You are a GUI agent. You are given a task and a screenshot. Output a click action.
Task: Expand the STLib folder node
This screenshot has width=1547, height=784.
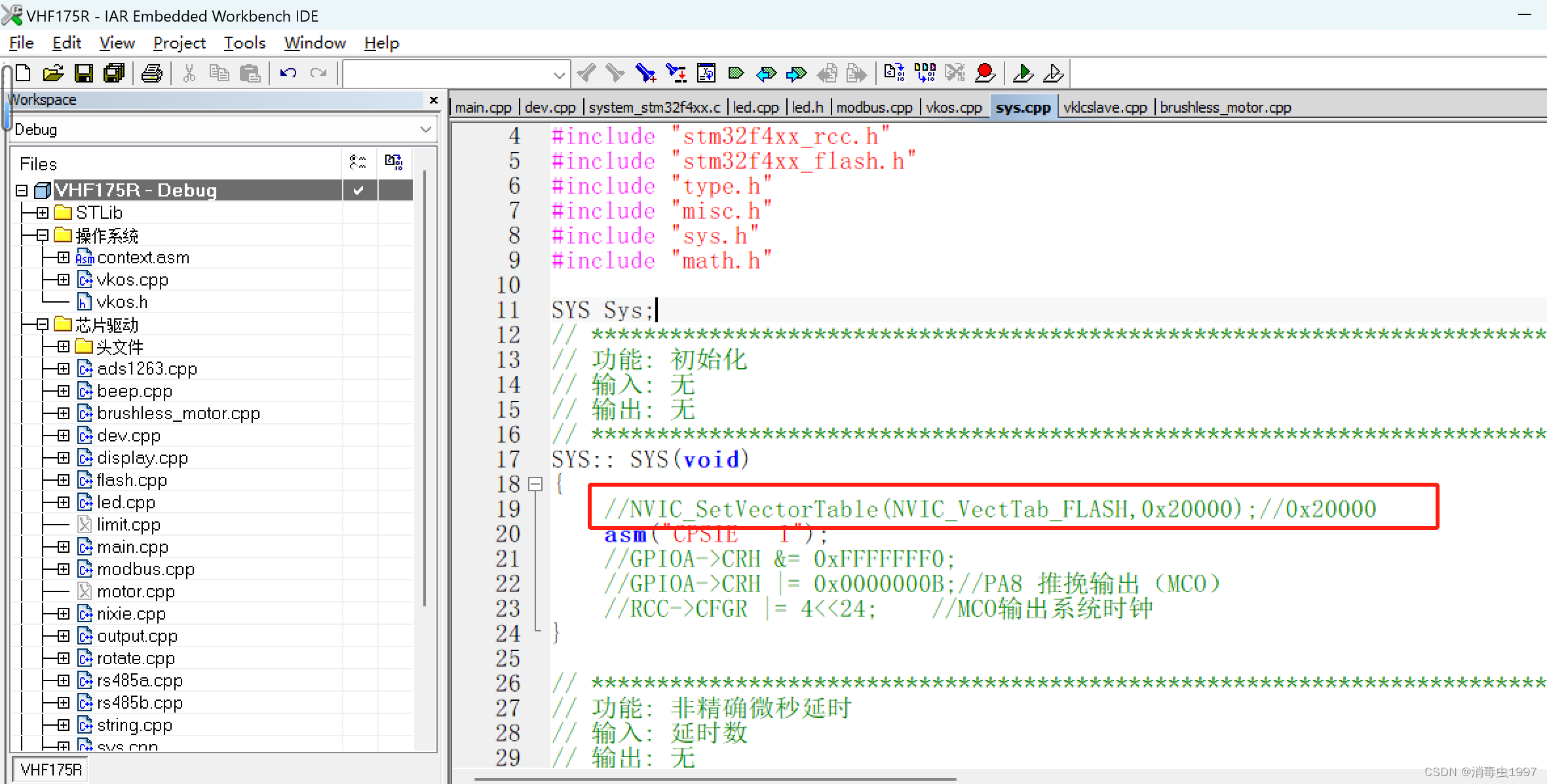(x=43, y=213)
